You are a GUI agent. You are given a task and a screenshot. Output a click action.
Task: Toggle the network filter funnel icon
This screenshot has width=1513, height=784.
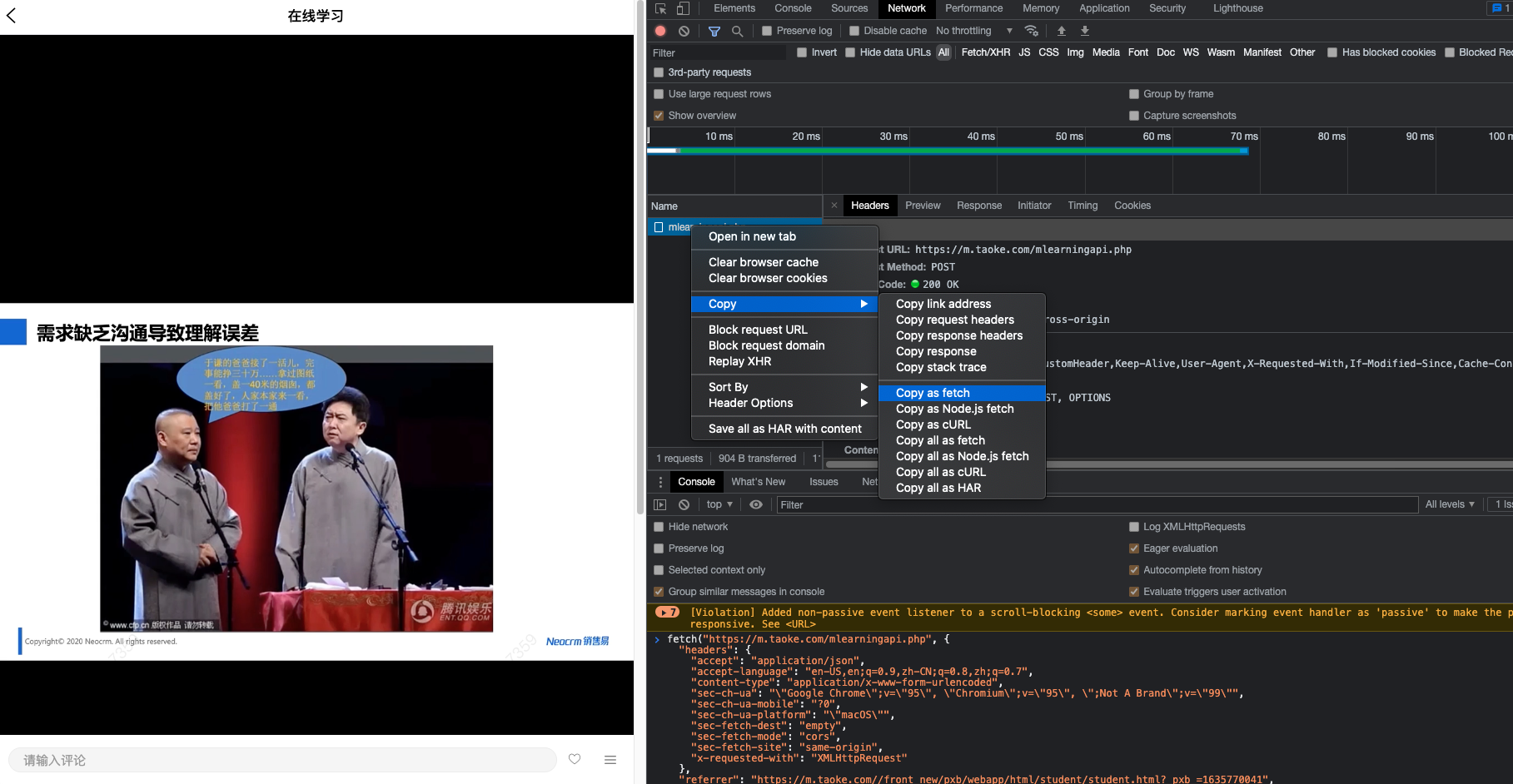pyautogui.click(x=714, y=31)
